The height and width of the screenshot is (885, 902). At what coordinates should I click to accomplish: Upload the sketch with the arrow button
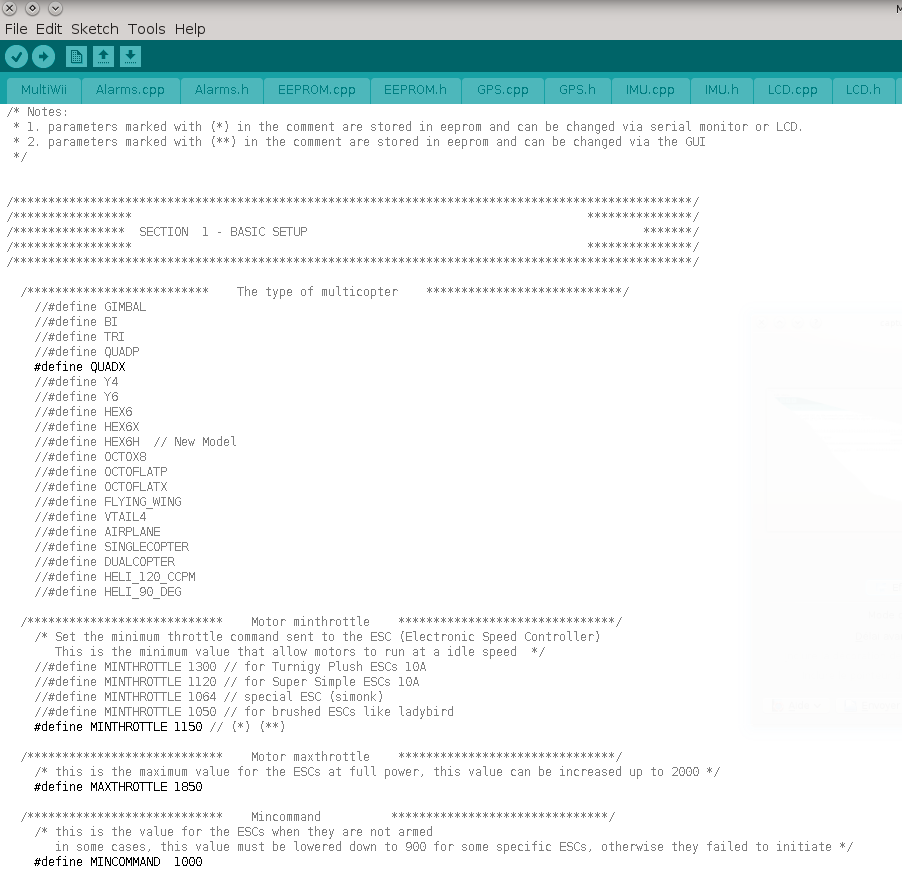(x=43, y=57)
